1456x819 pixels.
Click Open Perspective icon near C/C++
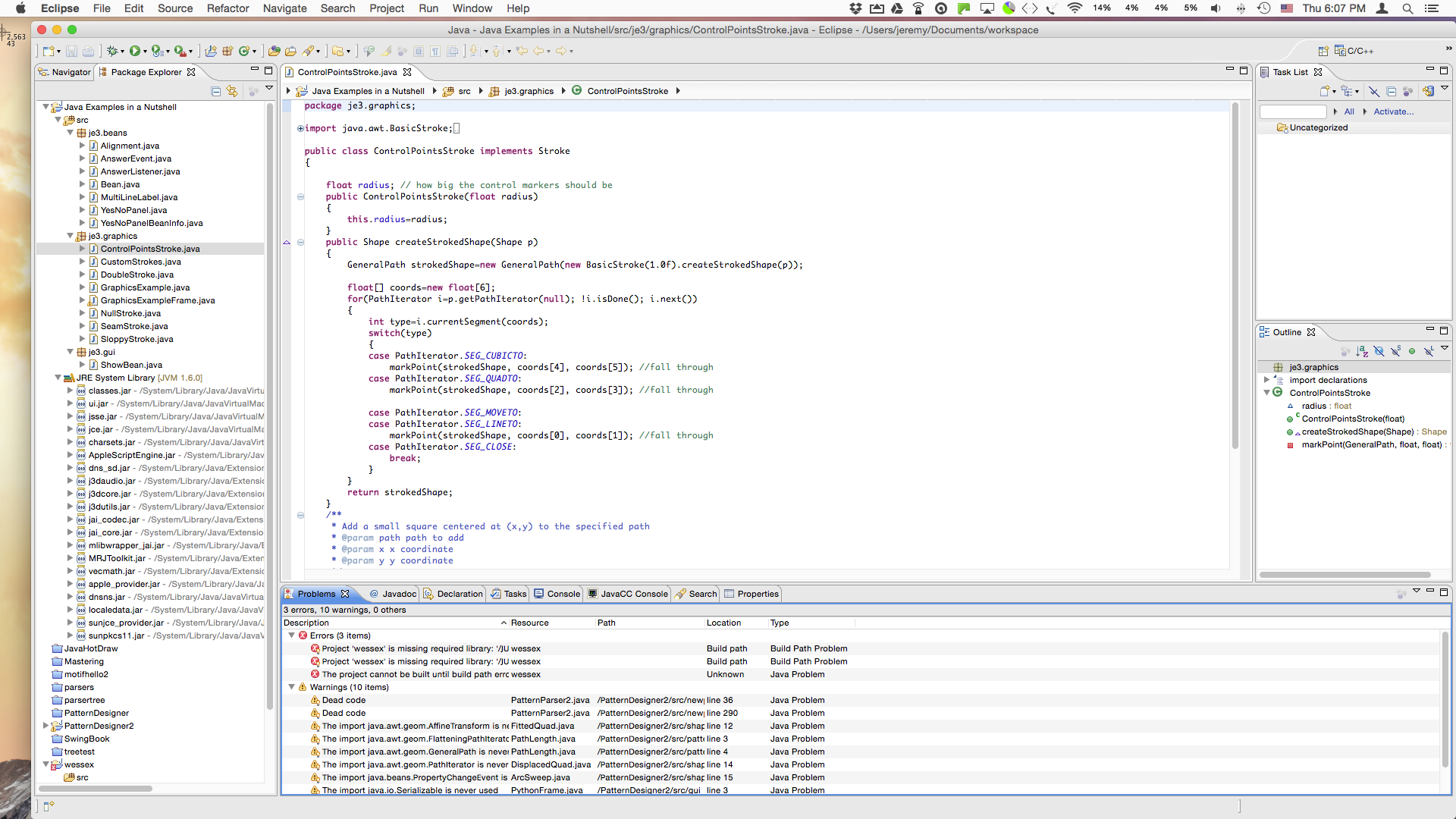(x=1323, y=51)
